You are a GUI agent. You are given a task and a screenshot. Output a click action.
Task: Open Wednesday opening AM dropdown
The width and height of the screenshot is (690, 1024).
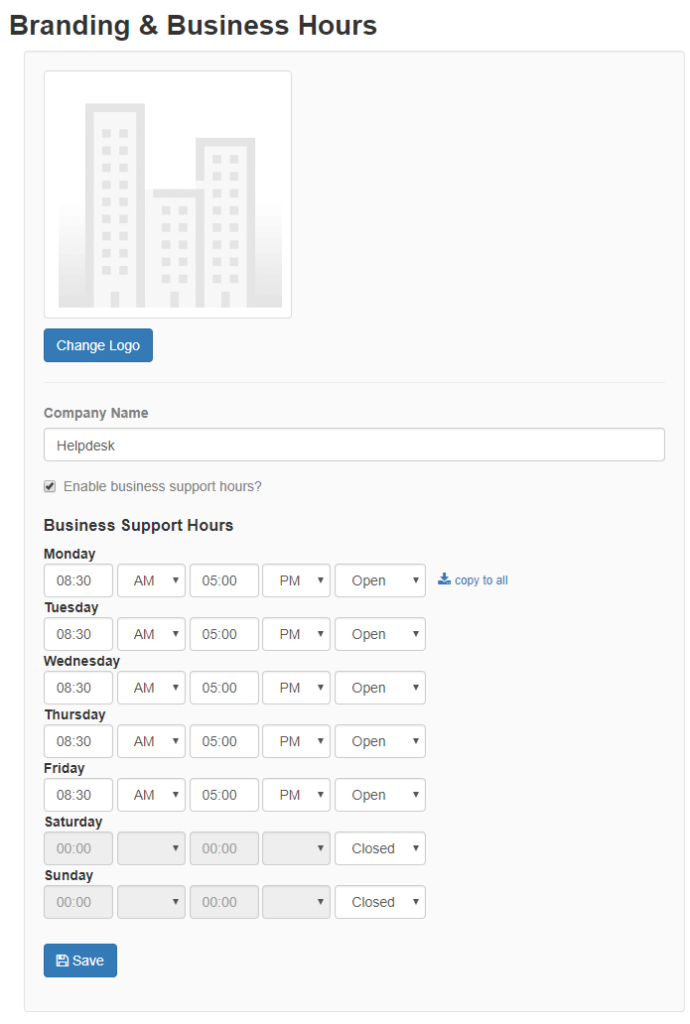tap(151, 688)
